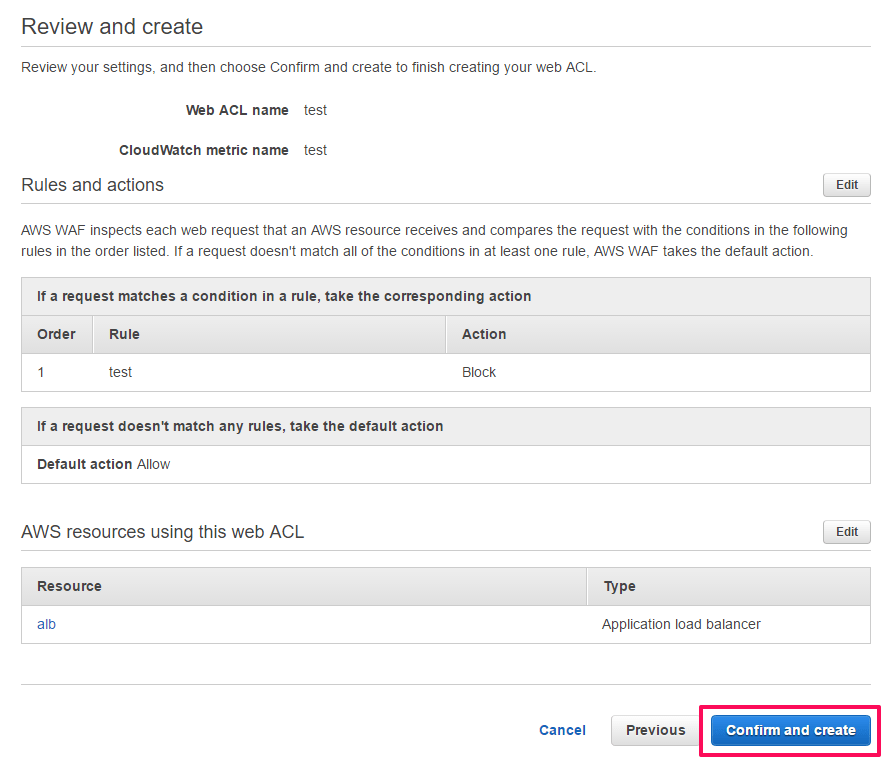
Task: Click the Type column header
Action: 619,586
